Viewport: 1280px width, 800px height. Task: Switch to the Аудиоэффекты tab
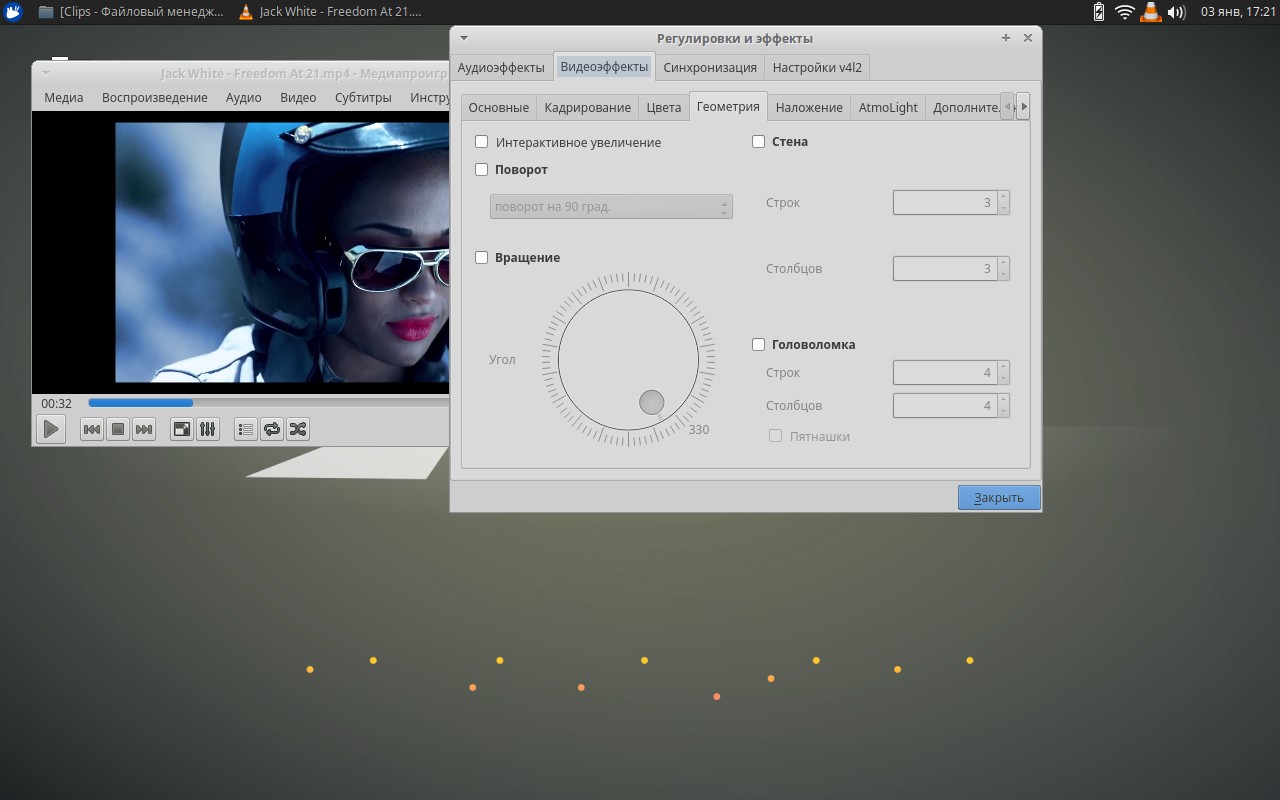tap(501, 67)
